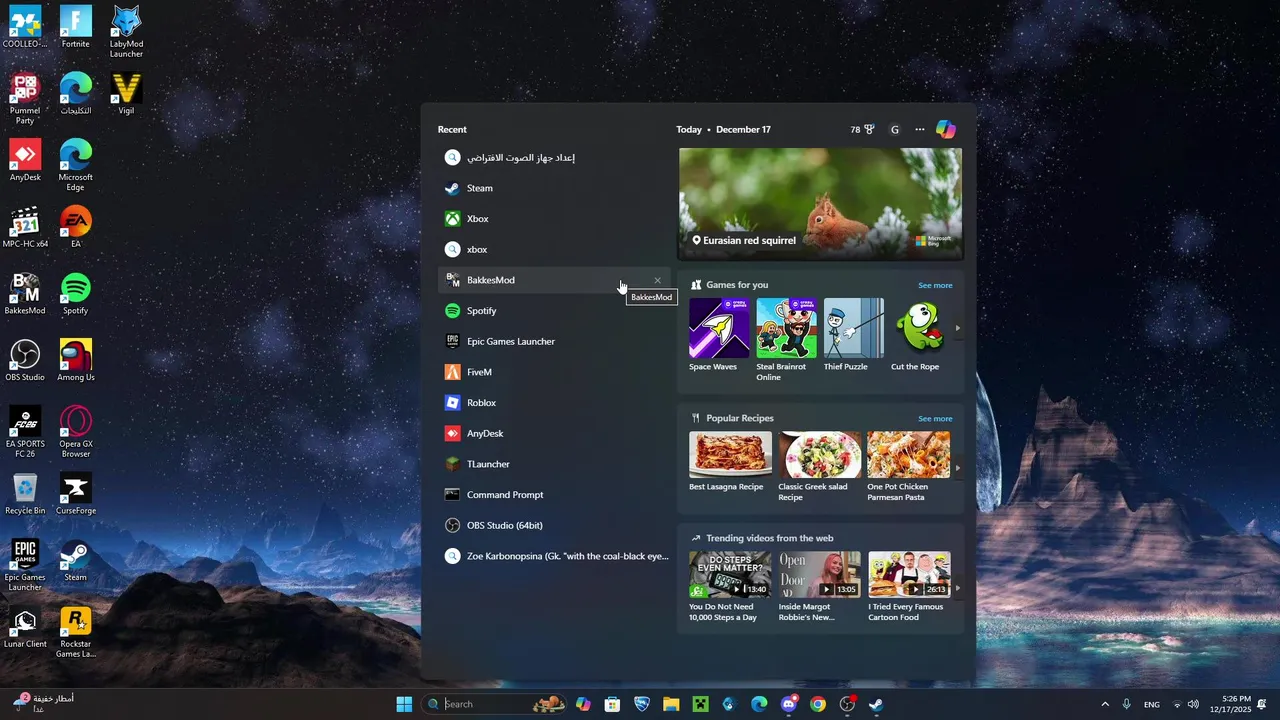This screenshot has width=1280, height=720.
Task: Open AnyDesk from the Recent list
Action: coord(554,433)
